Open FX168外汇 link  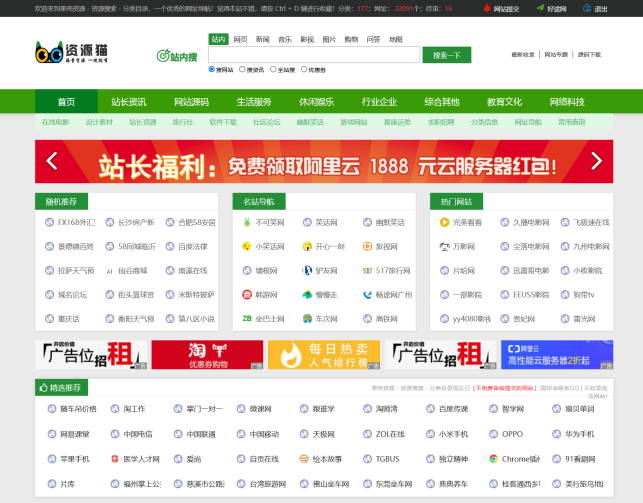pos(76,222)
